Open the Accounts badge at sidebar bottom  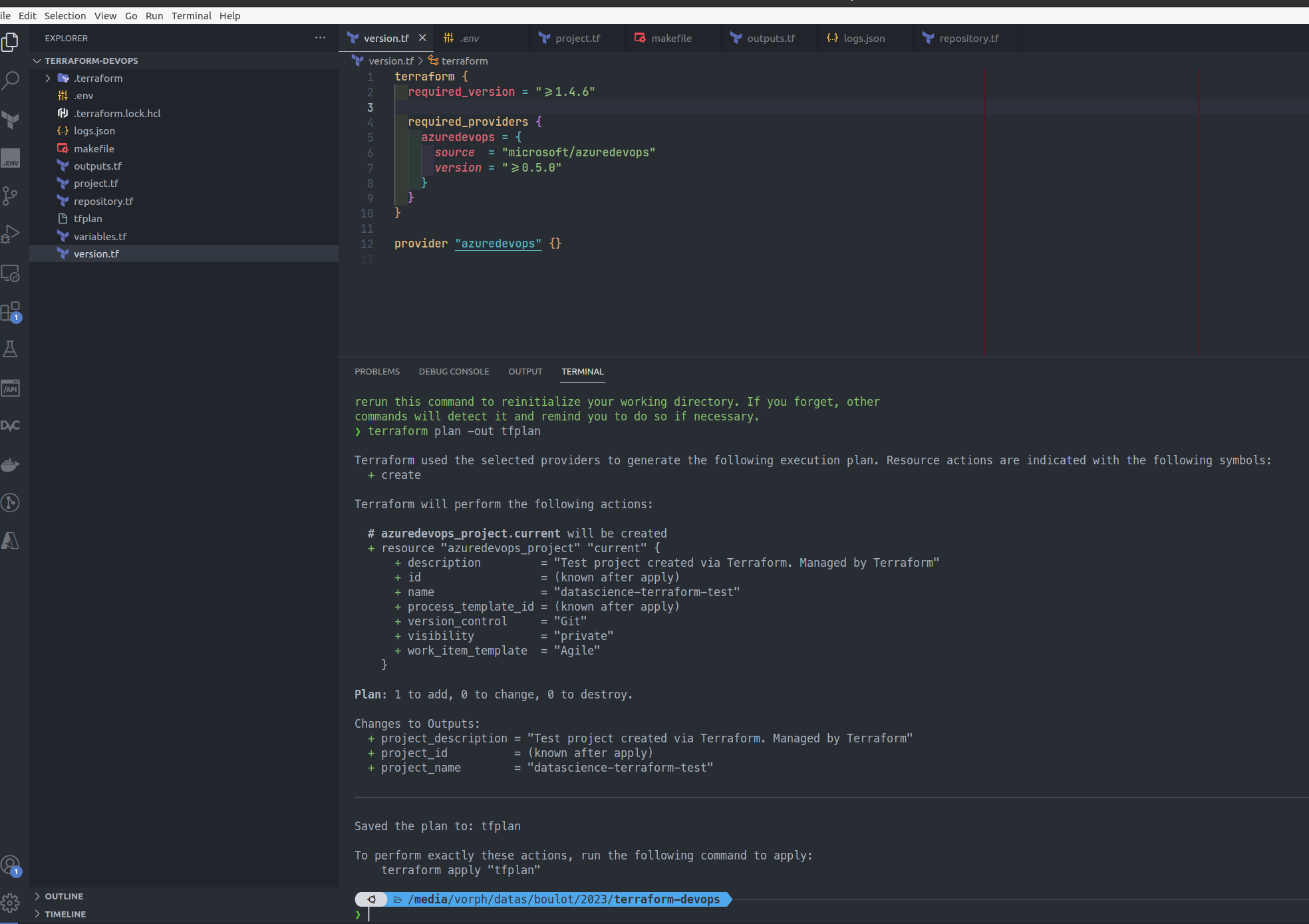point(11,864)
